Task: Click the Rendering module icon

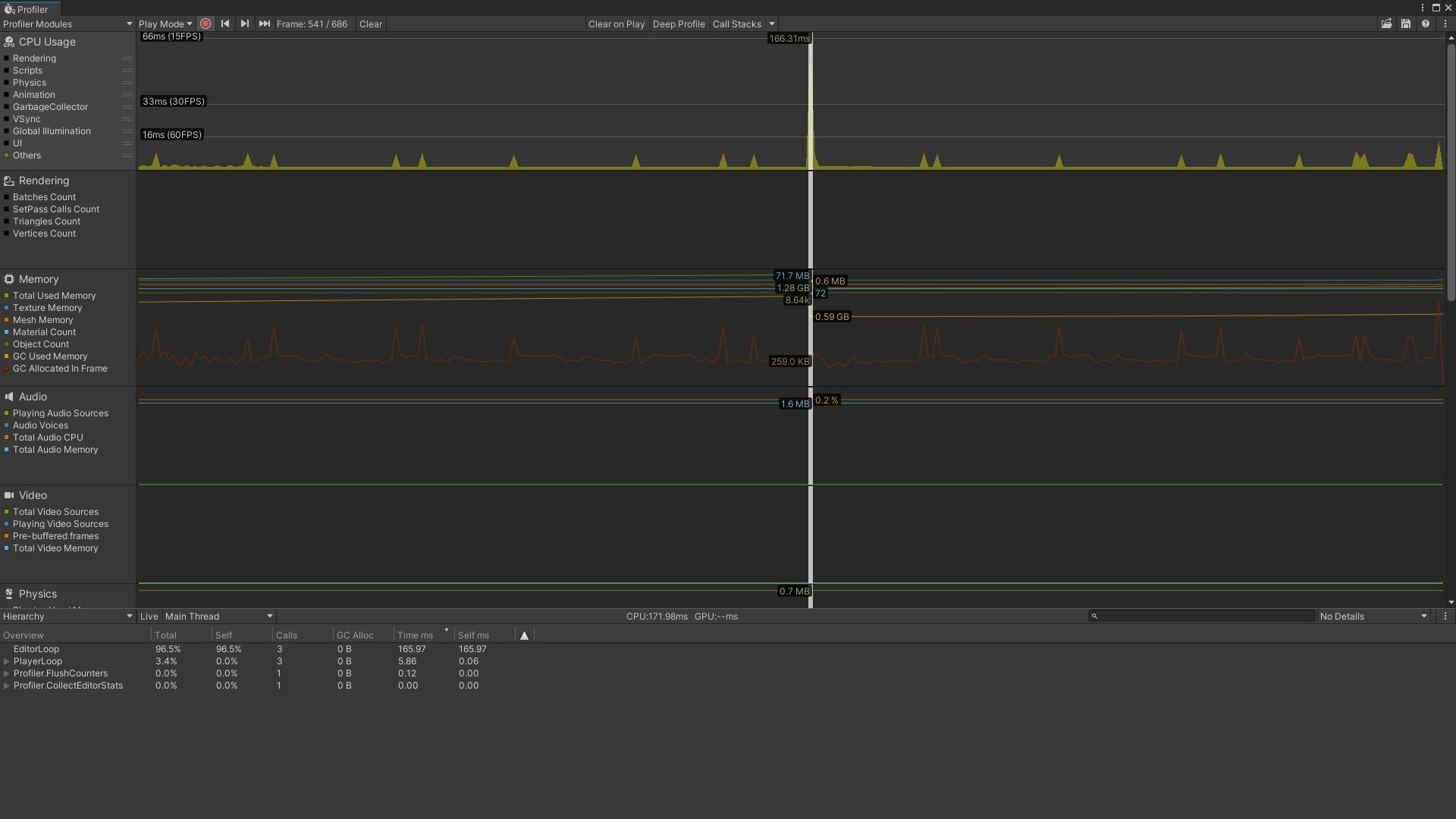Action: (8, 180)
